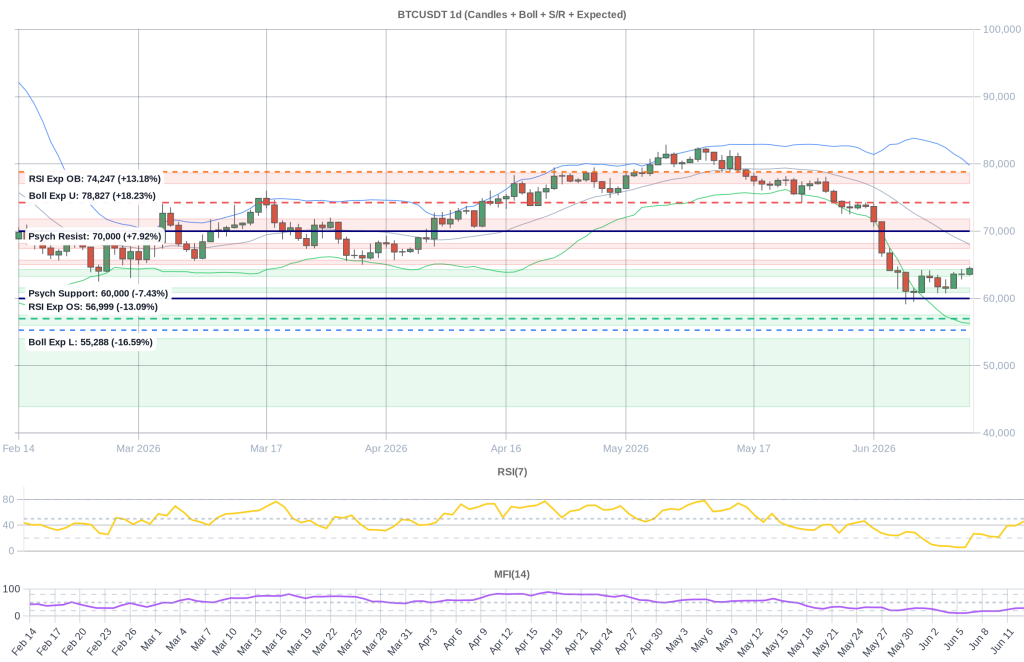Select the rotated "Feb 26" date label

pyautogui.click(x=123, y=642)
